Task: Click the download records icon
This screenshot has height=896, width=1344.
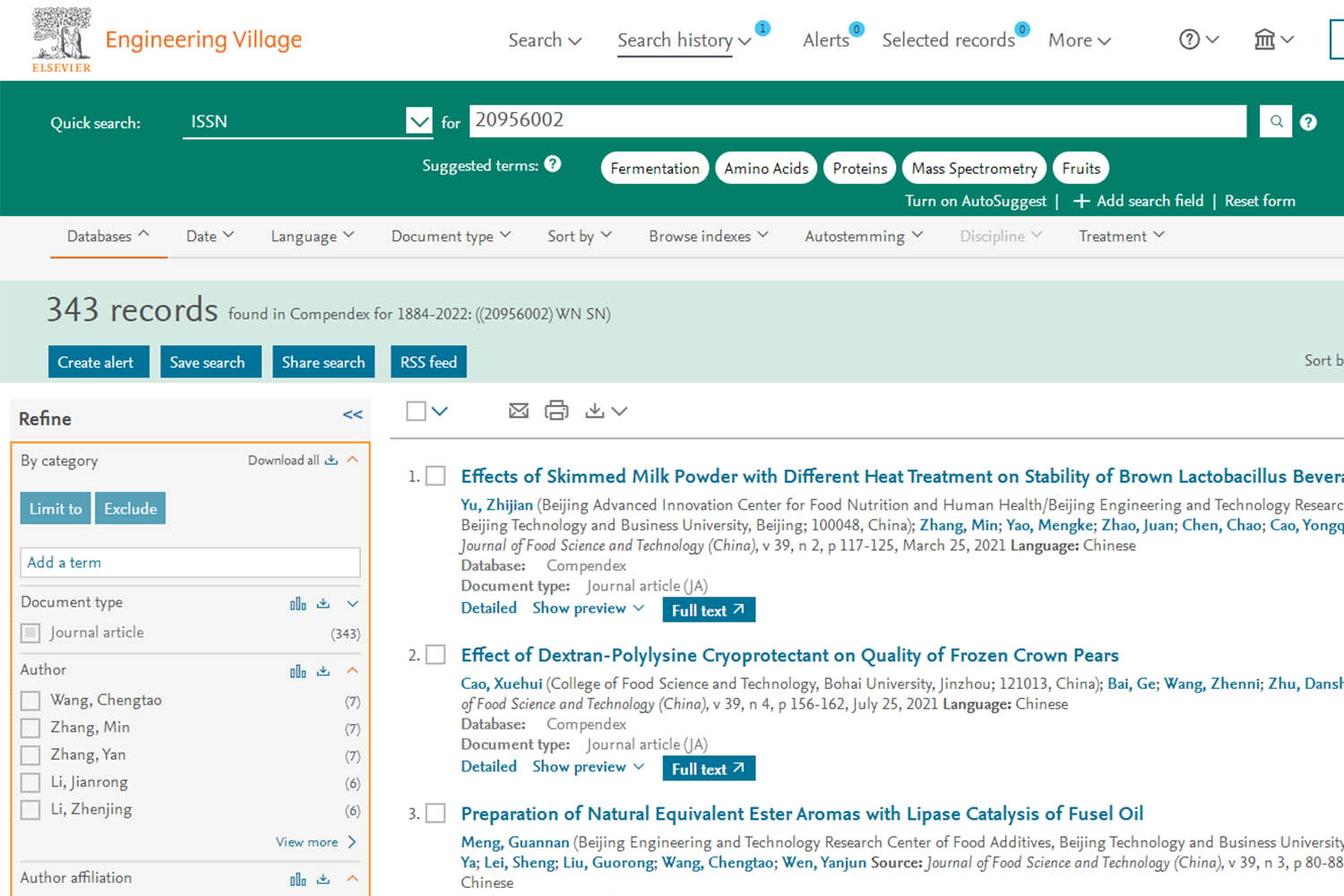Action: coord(594,410)
